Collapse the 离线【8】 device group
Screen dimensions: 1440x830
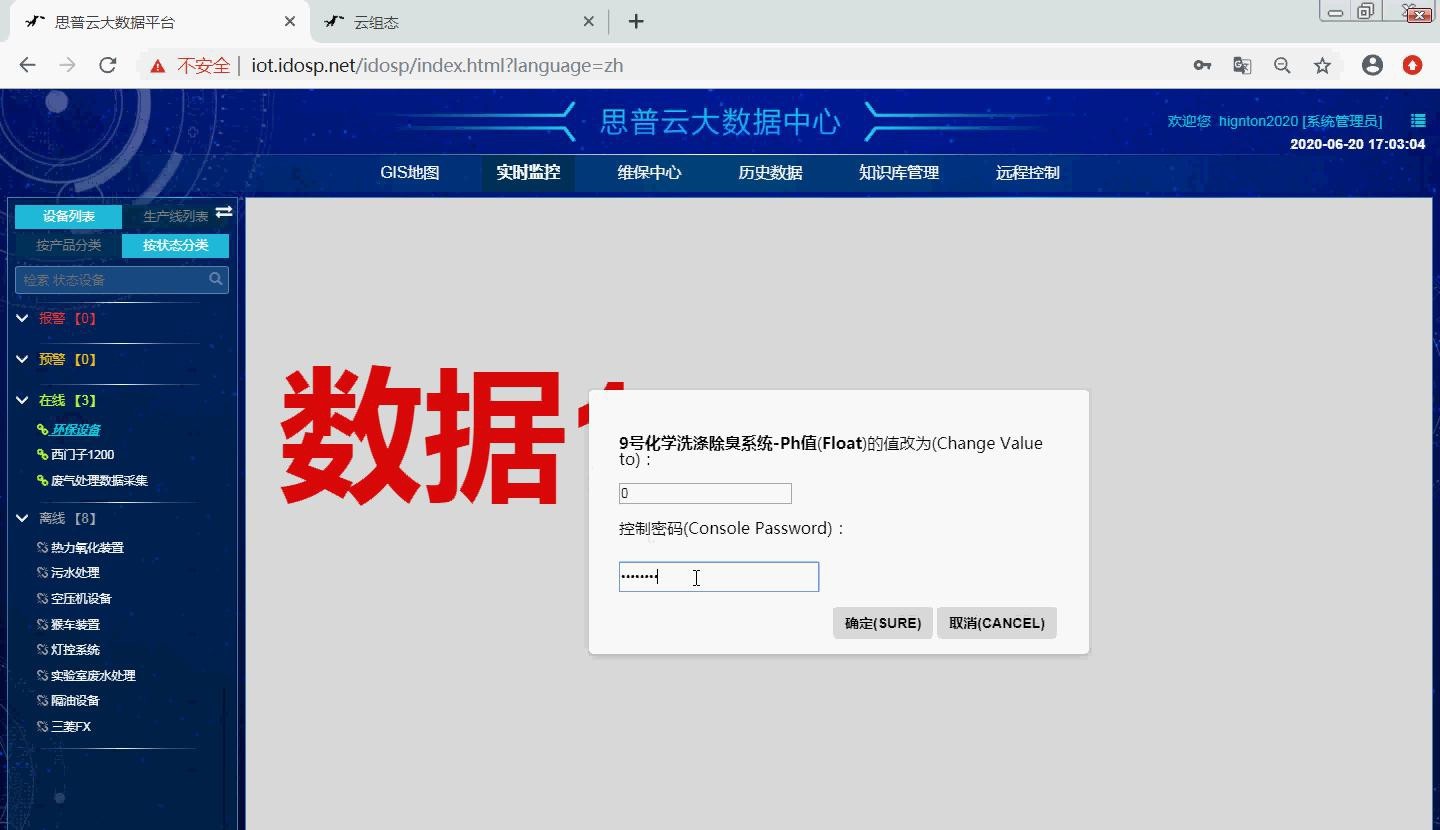tap(22, 518)
